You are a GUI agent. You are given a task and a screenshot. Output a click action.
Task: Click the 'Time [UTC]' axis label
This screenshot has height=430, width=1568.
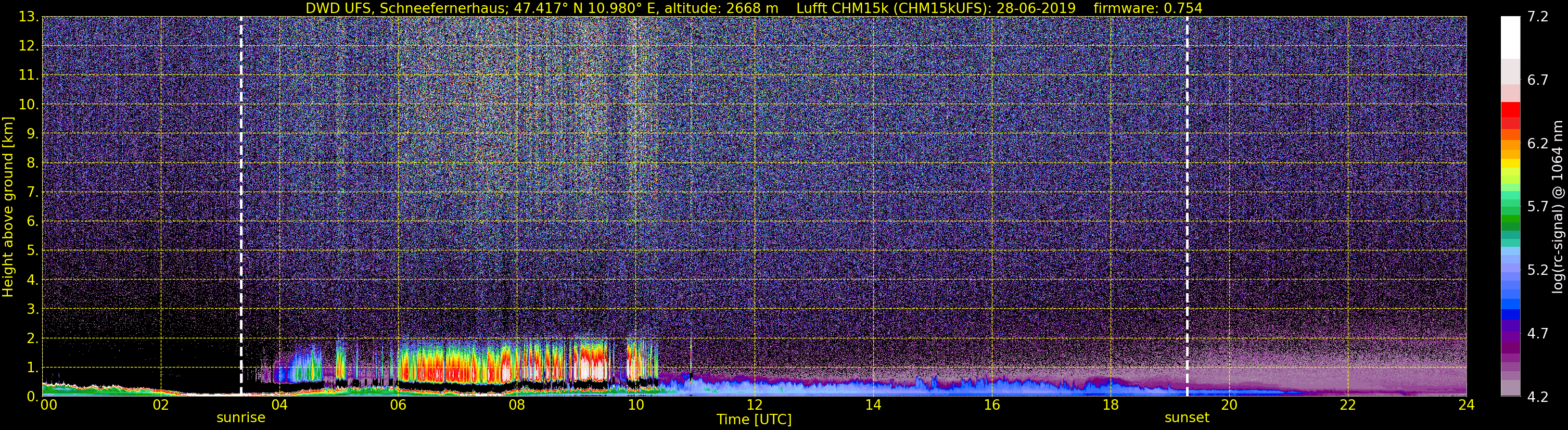(x=754, y=420)
